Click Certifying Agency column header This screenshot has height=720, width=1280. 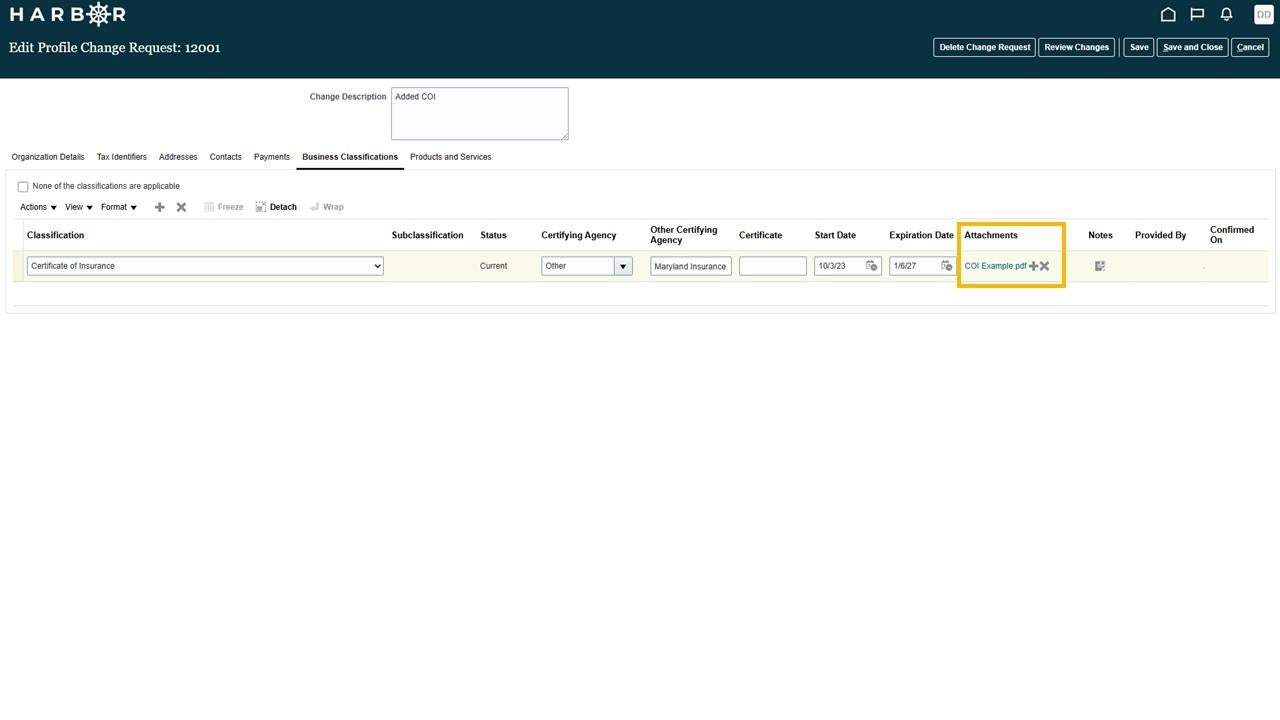click(579, 235)
